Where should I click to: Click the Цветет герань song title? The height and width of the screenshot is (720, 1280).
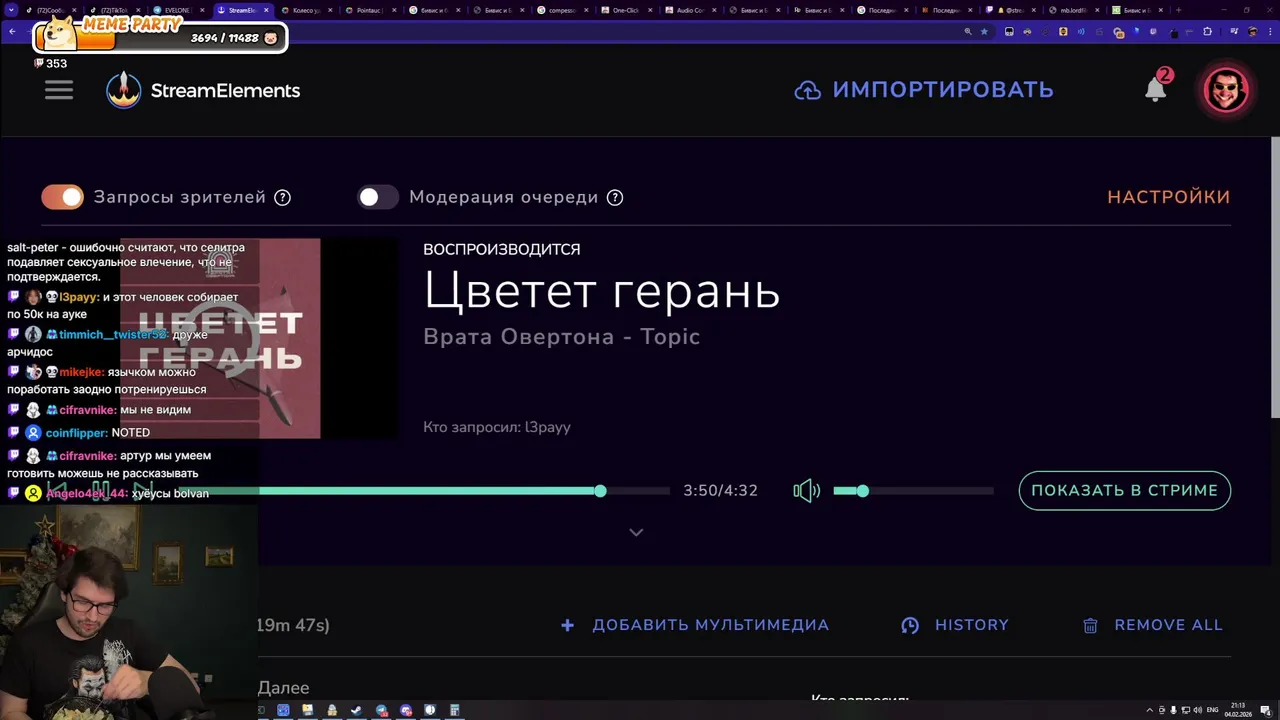click(x=601, y=291)
